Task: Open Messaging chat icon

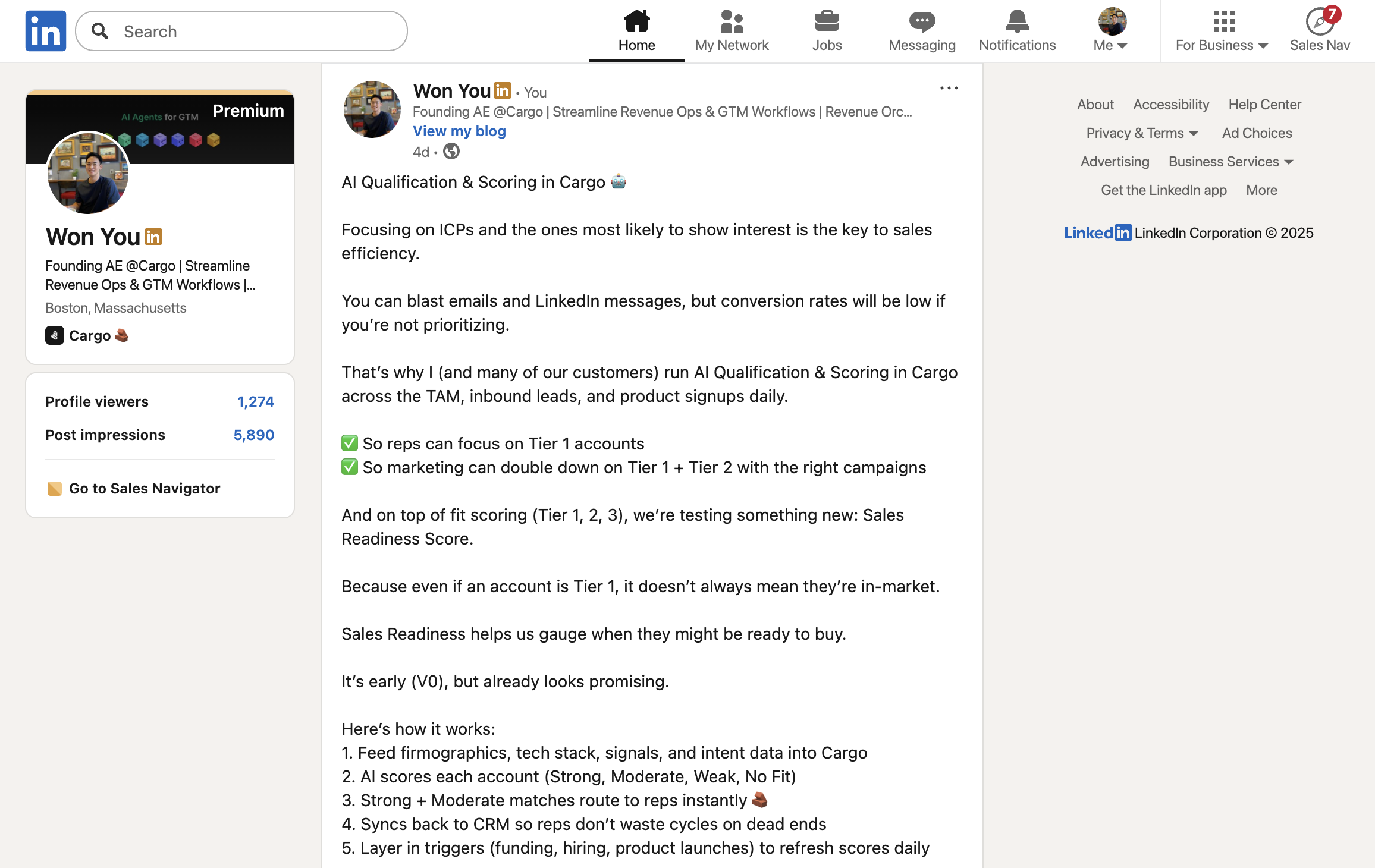Action: coord(922,23)
